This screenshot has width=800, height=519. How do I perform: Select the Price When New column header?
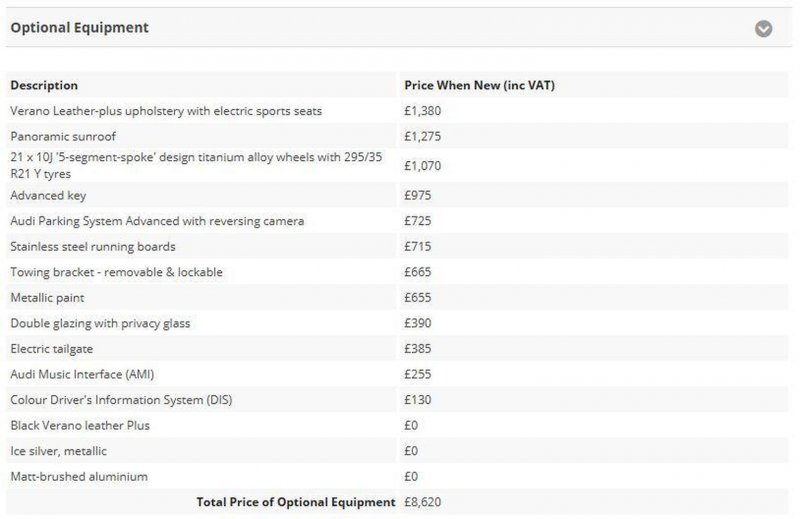pyautogui.click(x=479, y=85)
